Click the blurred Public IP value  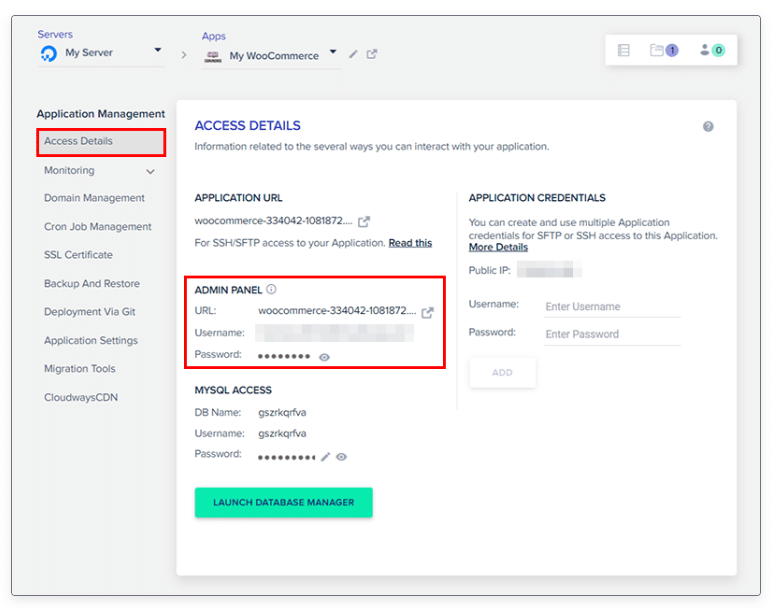pyautogui.click(x=549, y=271)
